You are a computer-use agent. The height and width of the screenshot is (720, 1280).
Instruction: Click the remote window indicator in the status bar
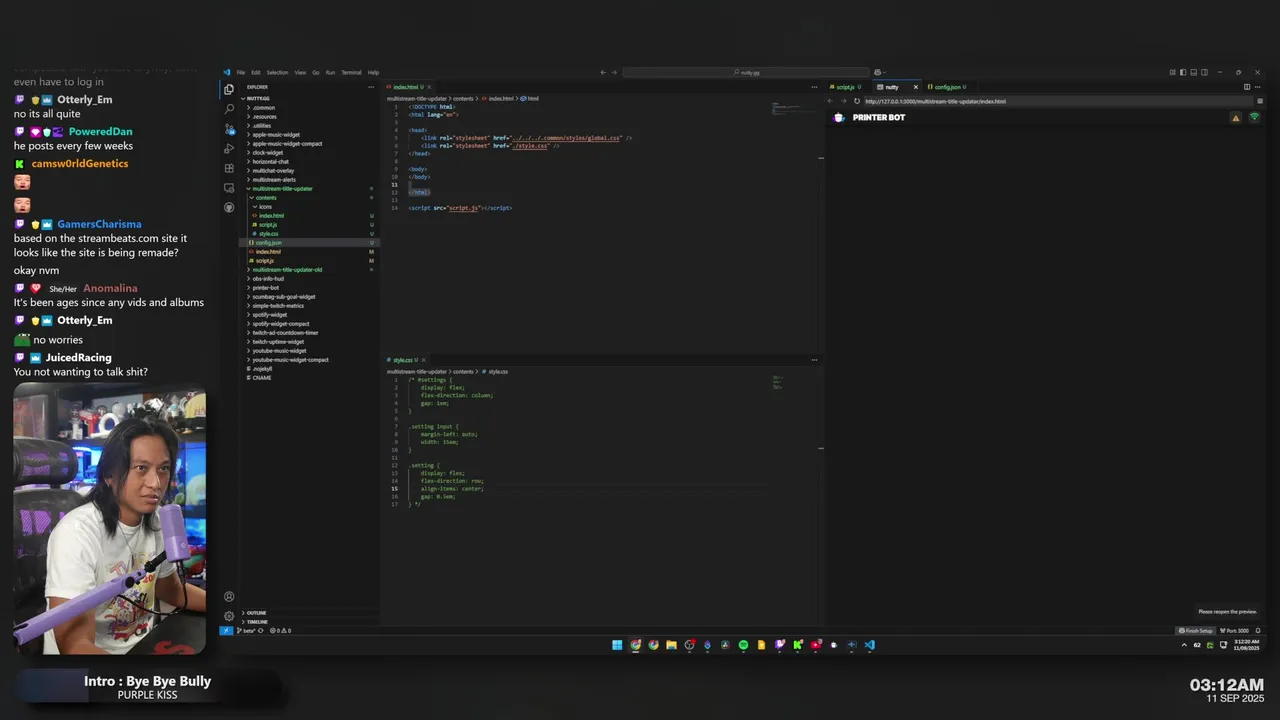(x=226, y=631)
